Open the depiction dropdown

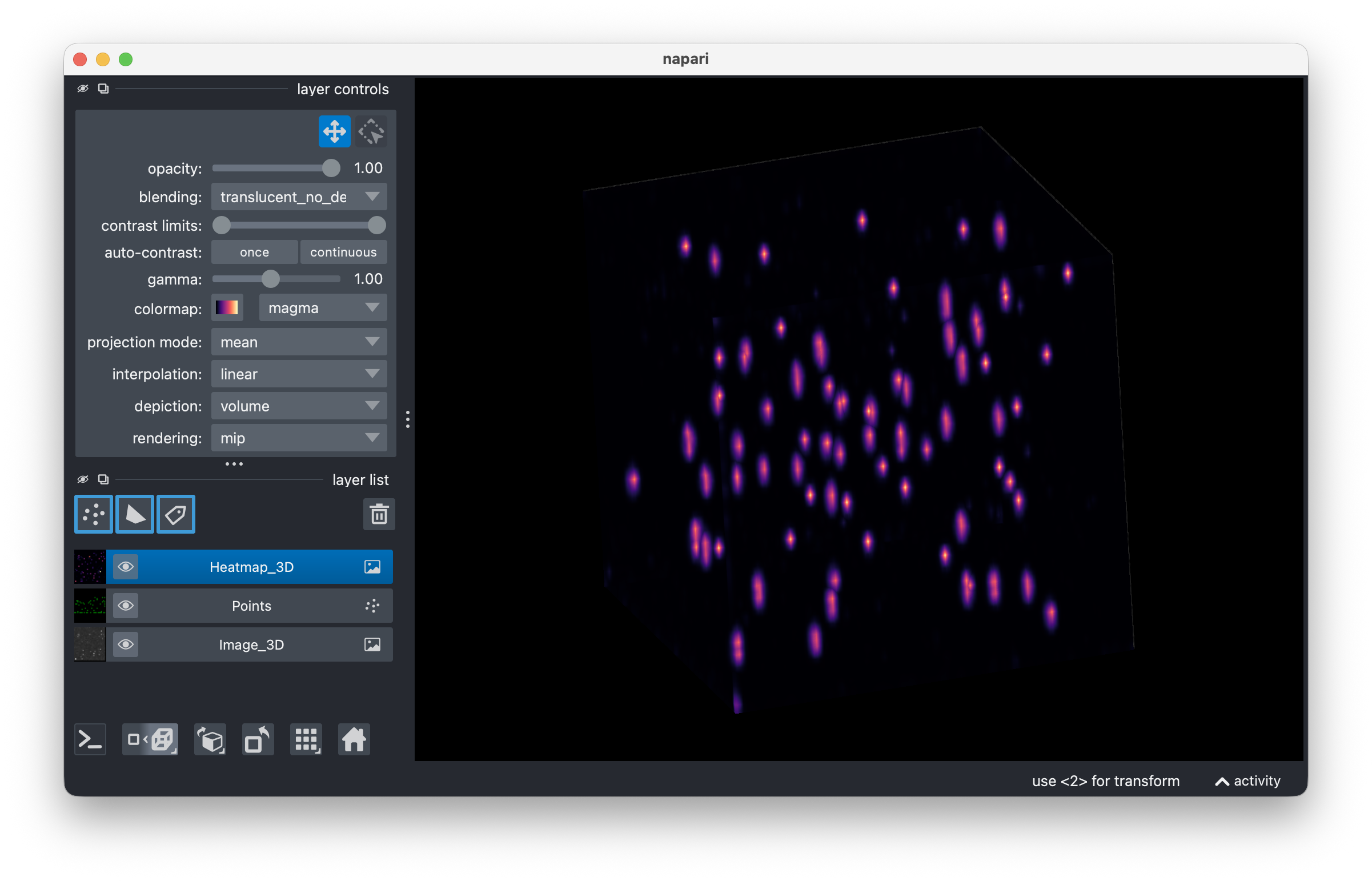coord(299,406)
